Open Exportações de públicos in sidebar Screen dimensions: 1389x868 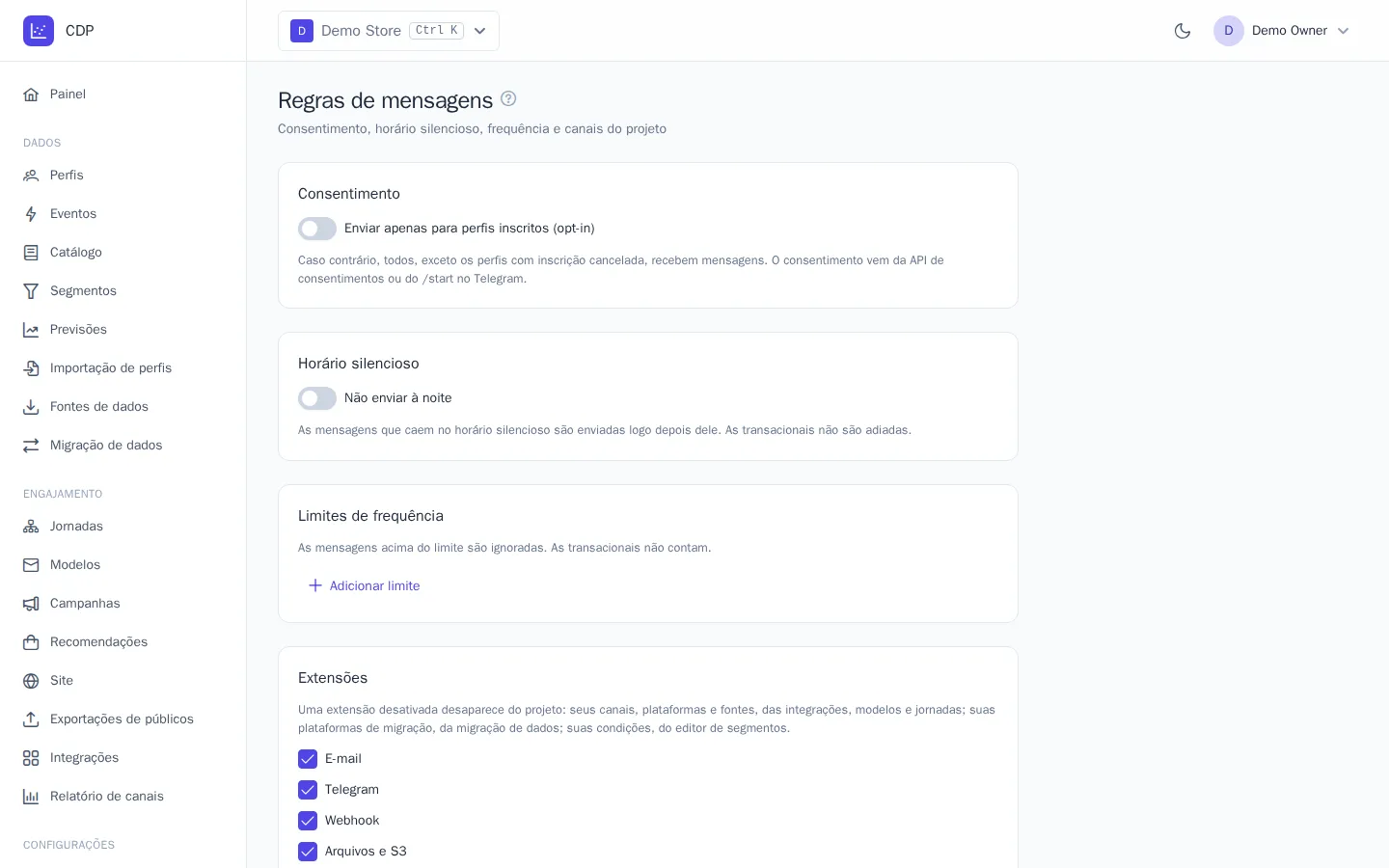point(123,719)
